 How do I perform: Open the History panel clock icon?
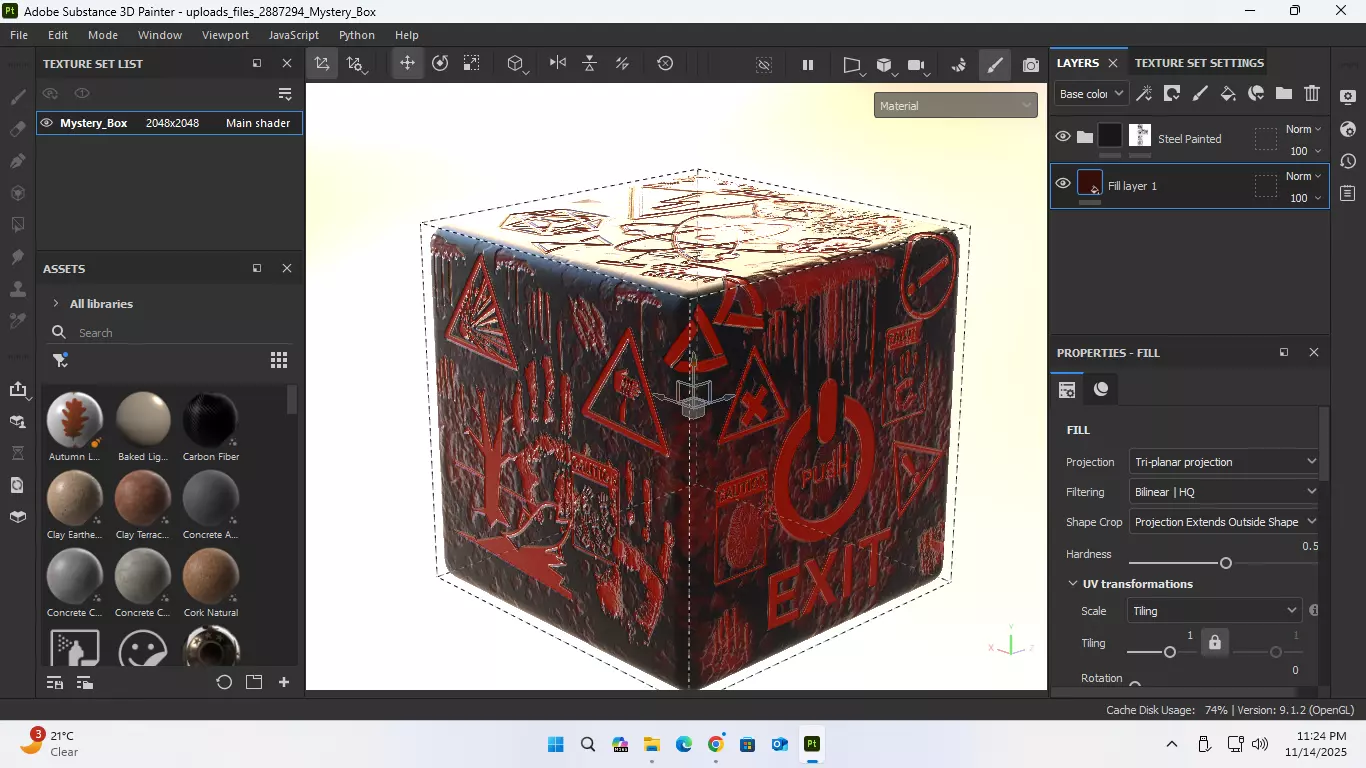[1348, 161]
